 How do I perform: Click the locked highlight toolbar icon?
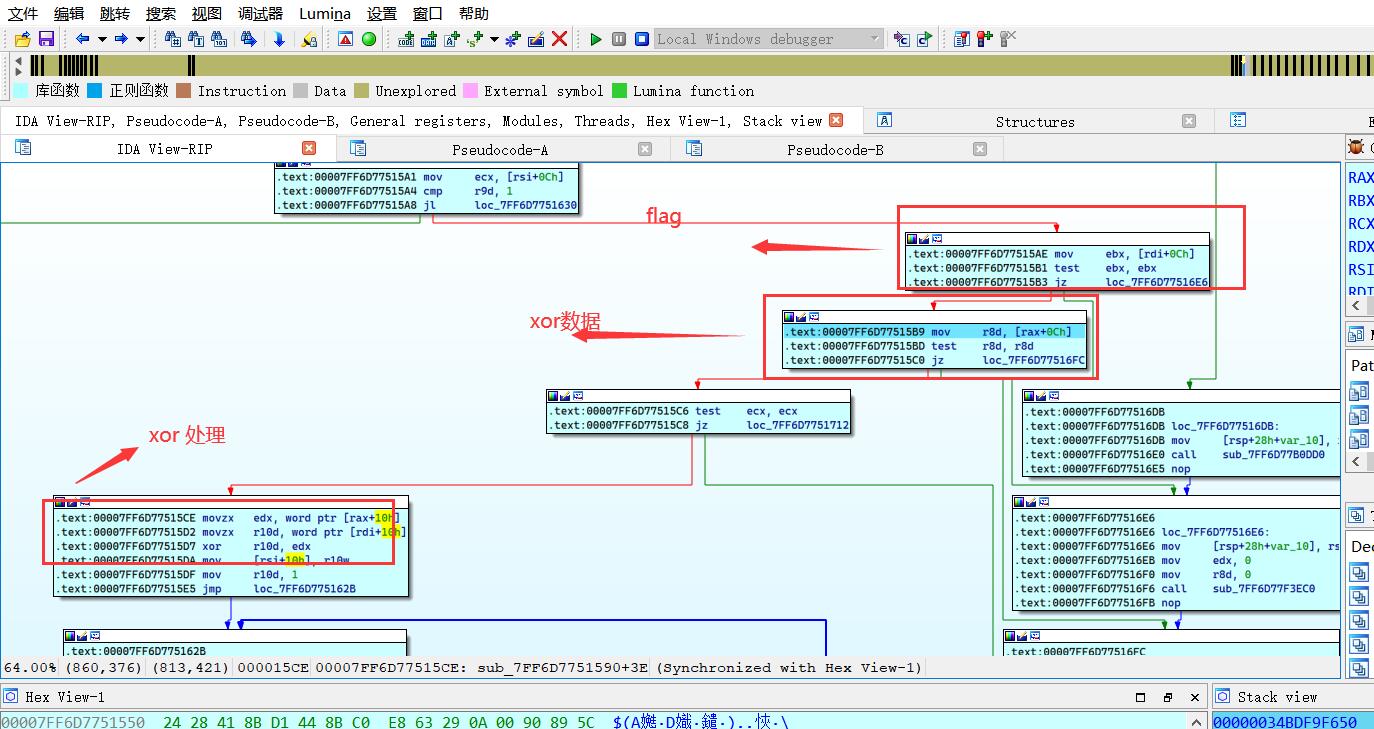tap(309, 39)
